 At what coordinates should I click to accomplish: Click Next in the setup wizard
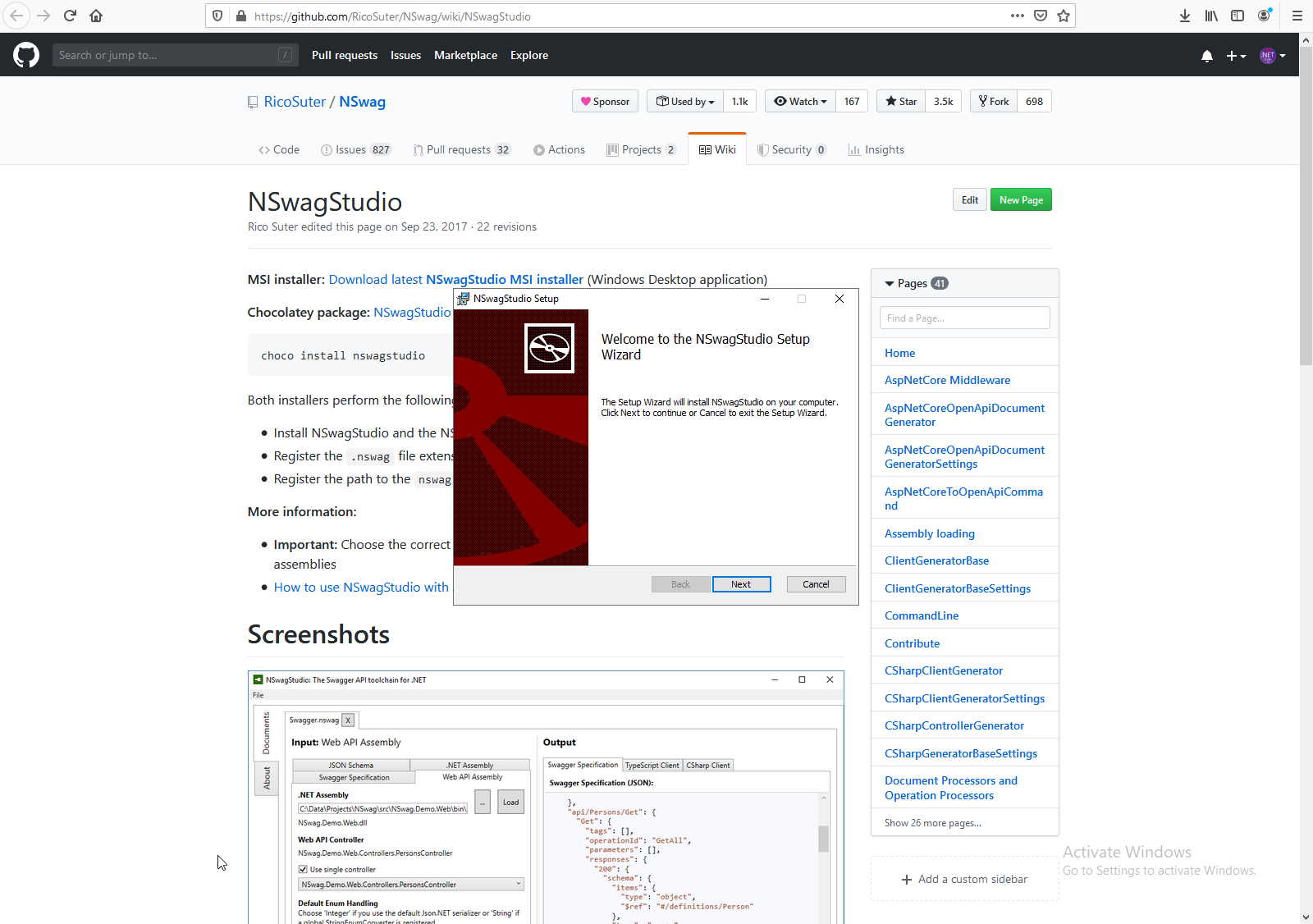point(741,584)
